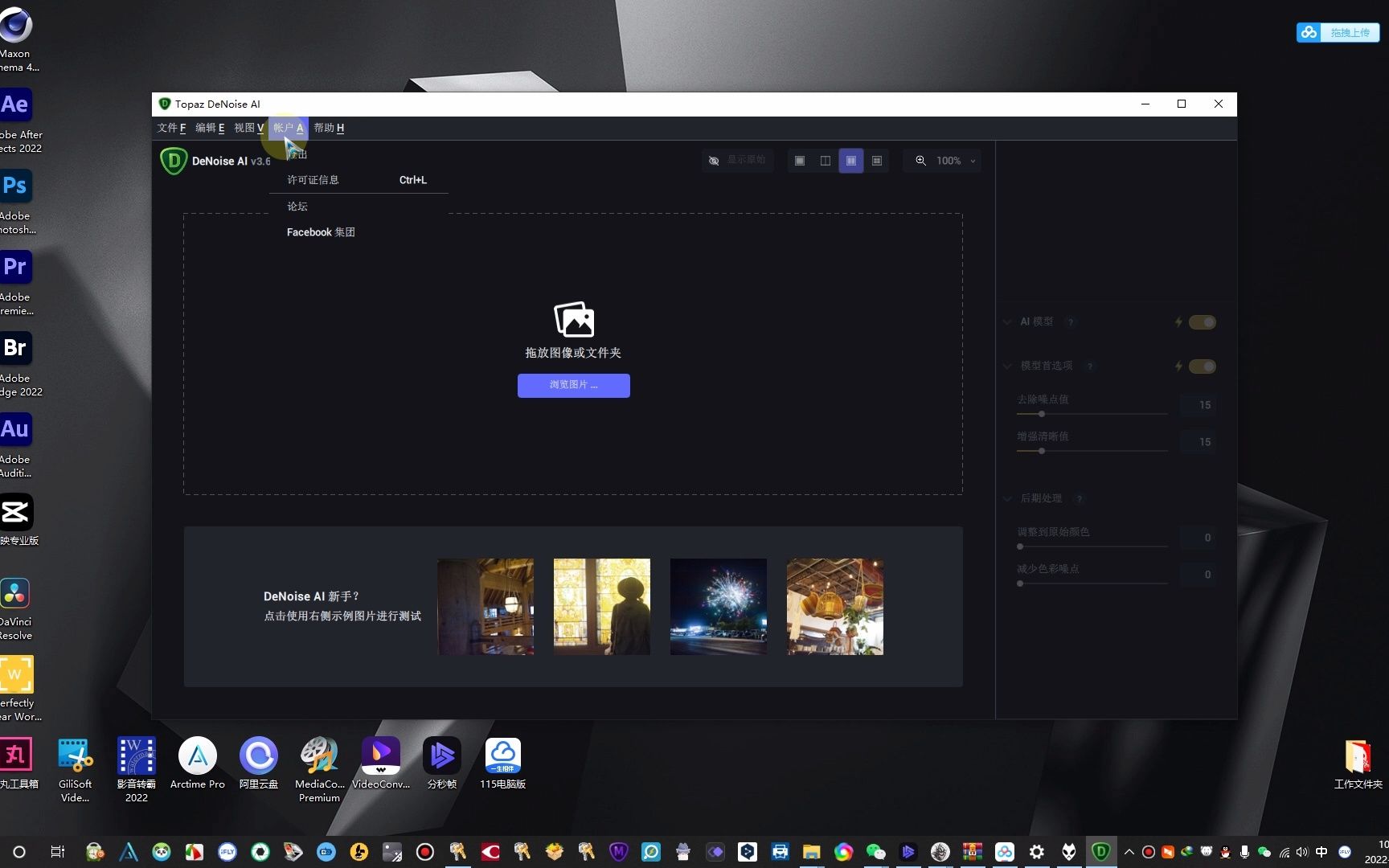Toggle the 模型首选项 auto switch

pos(1203,366)
